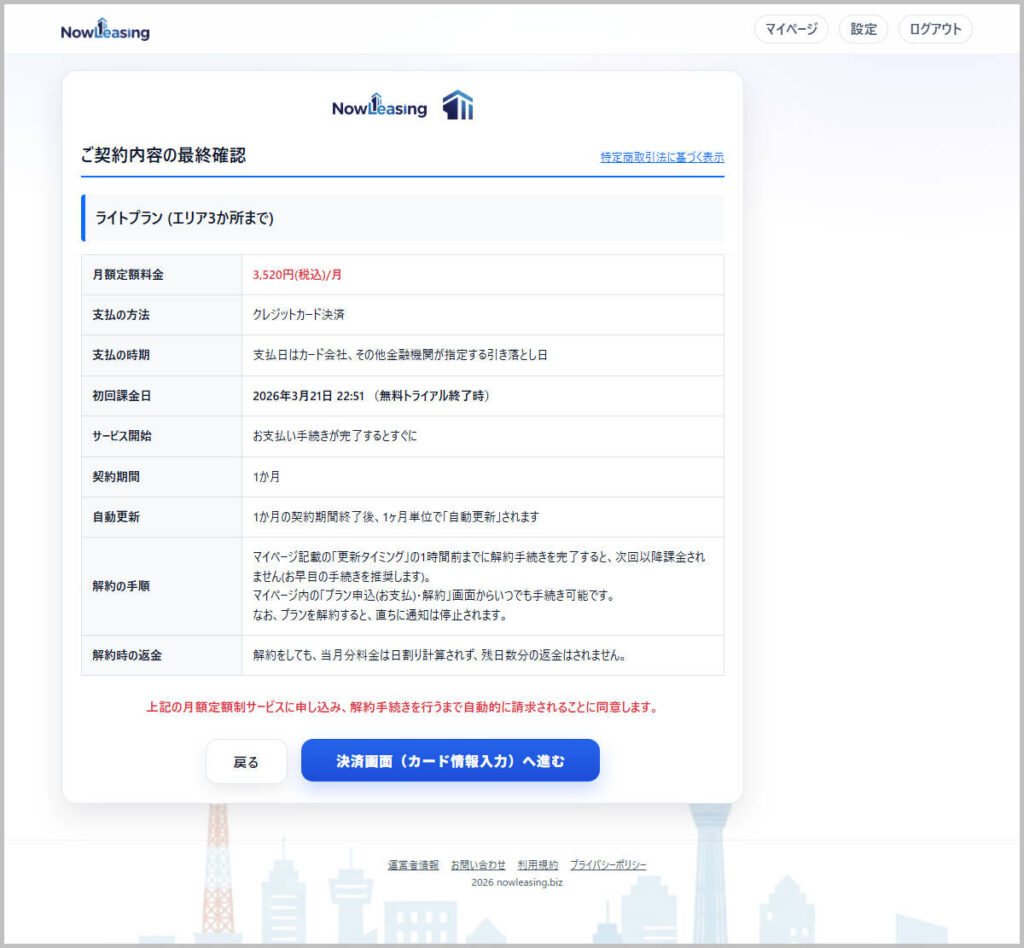Click the 戻る button
This screenshot has width=1024, height=948.
point(246,761)
